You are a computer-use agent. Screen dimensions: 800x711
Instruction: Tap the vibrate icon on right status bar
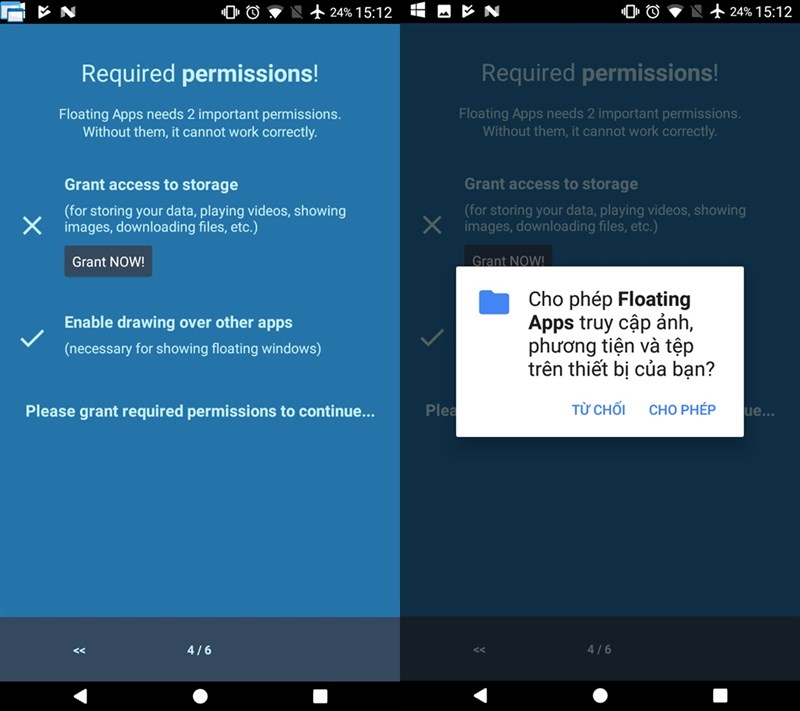pos(630,11)
